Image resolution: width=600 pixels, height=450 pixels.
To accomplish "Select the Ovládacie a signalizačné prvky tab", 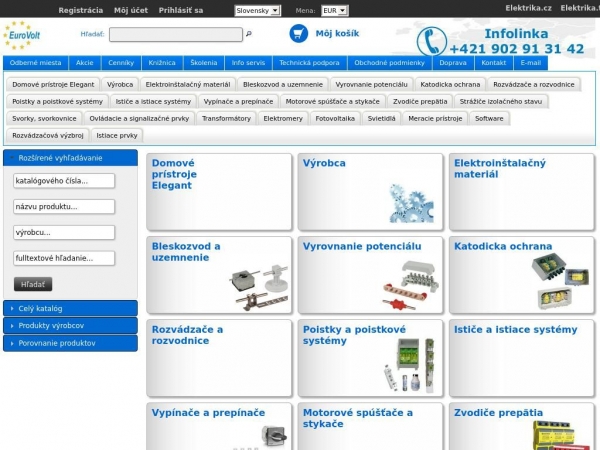I will 139,119.
